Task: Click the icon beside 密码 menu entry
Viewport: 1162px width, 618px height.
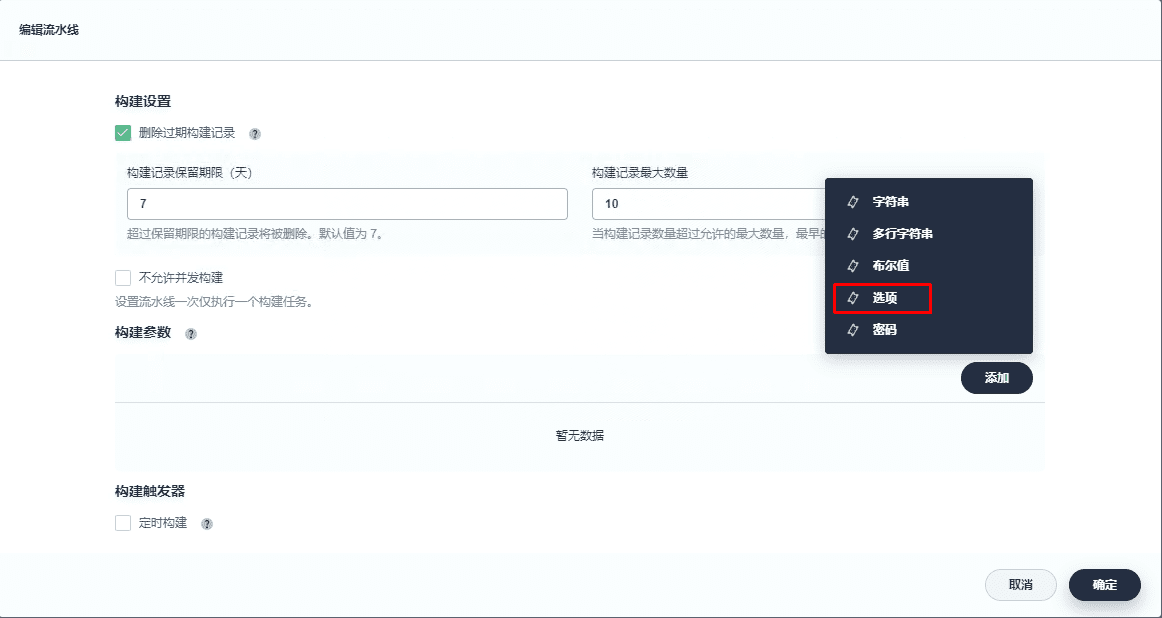Action: (853, 330)
